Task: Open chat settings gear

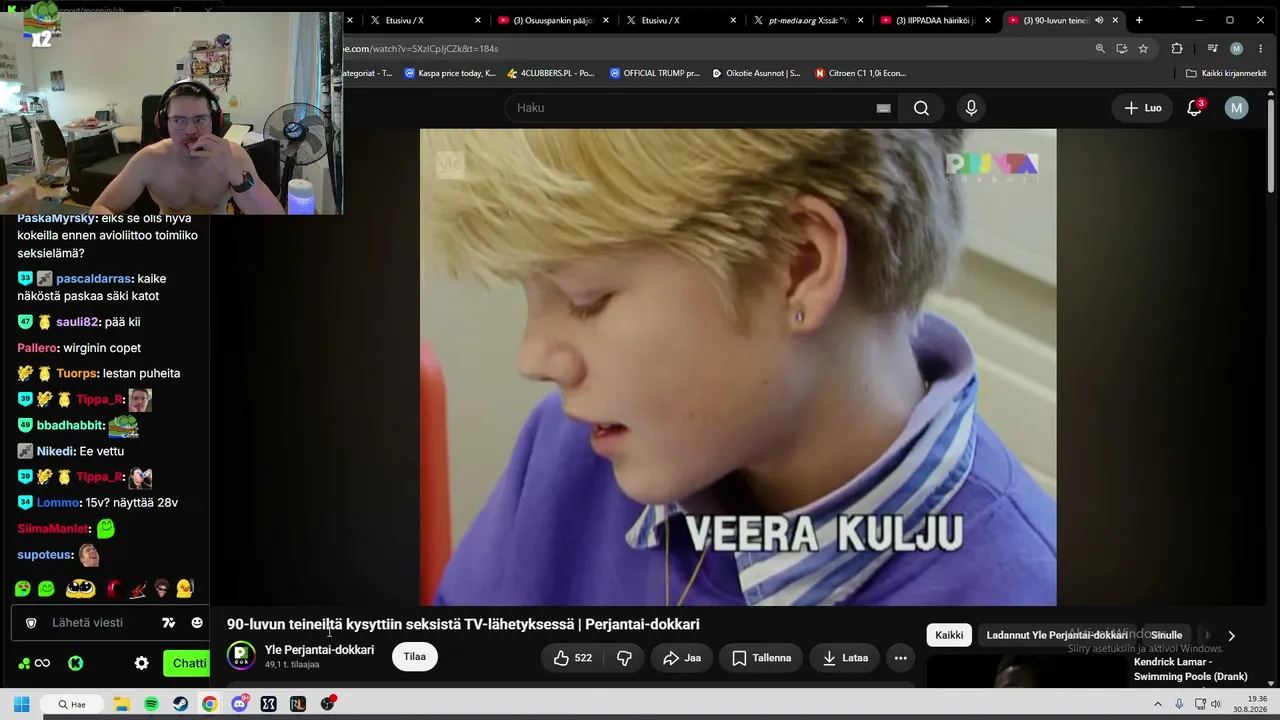Action: point(141,663)
